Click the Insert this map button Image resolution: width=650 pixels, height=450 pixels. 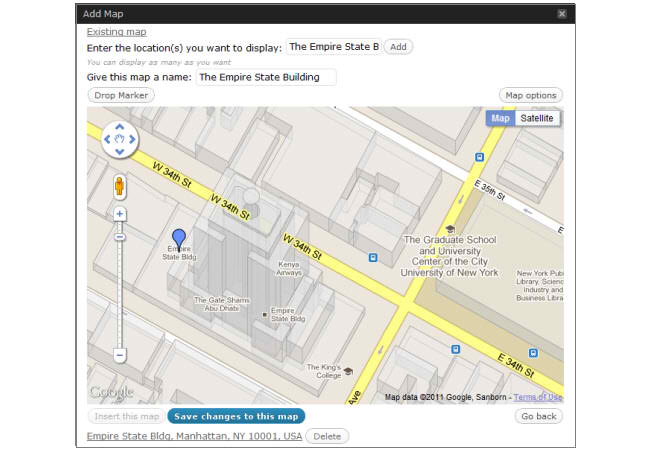pos(126,416)
